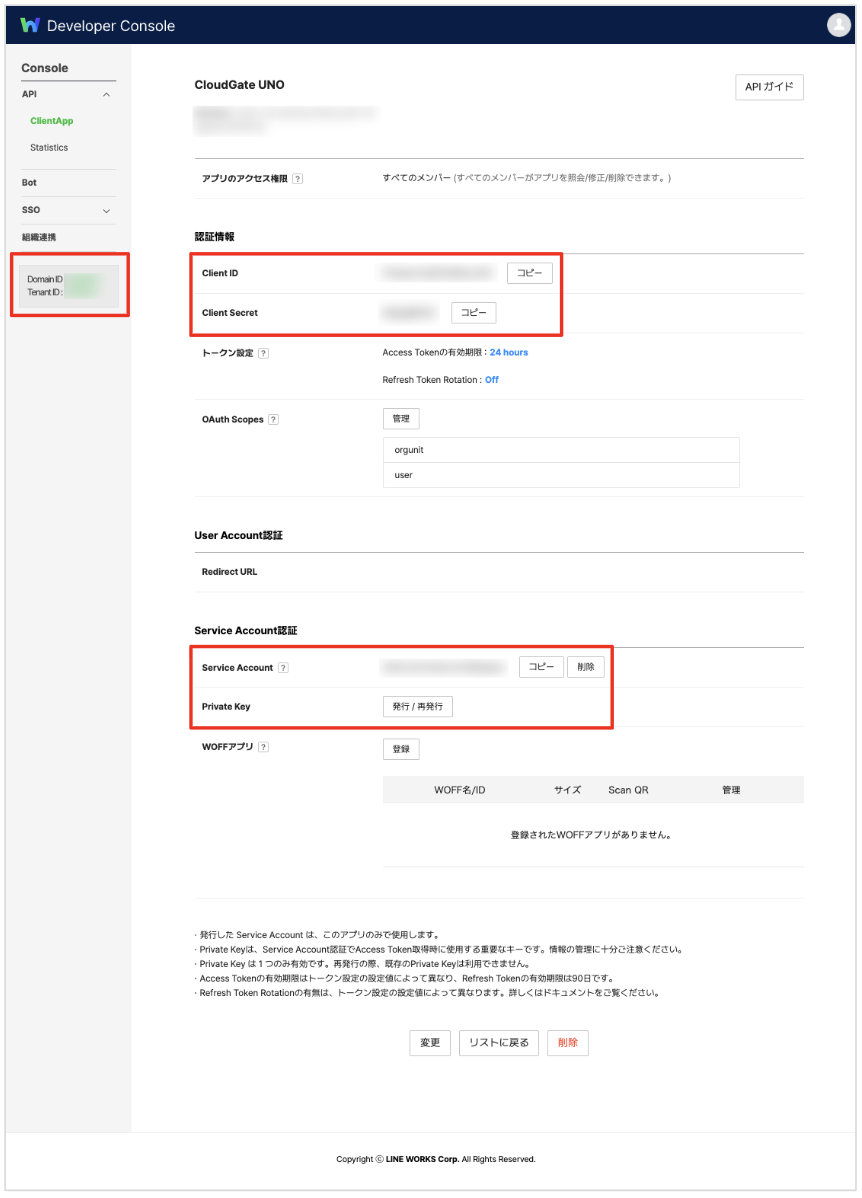This screenshot has width=862, height=1198.
Task: Click the リストに戻る button
Action: pos(499,1043)
